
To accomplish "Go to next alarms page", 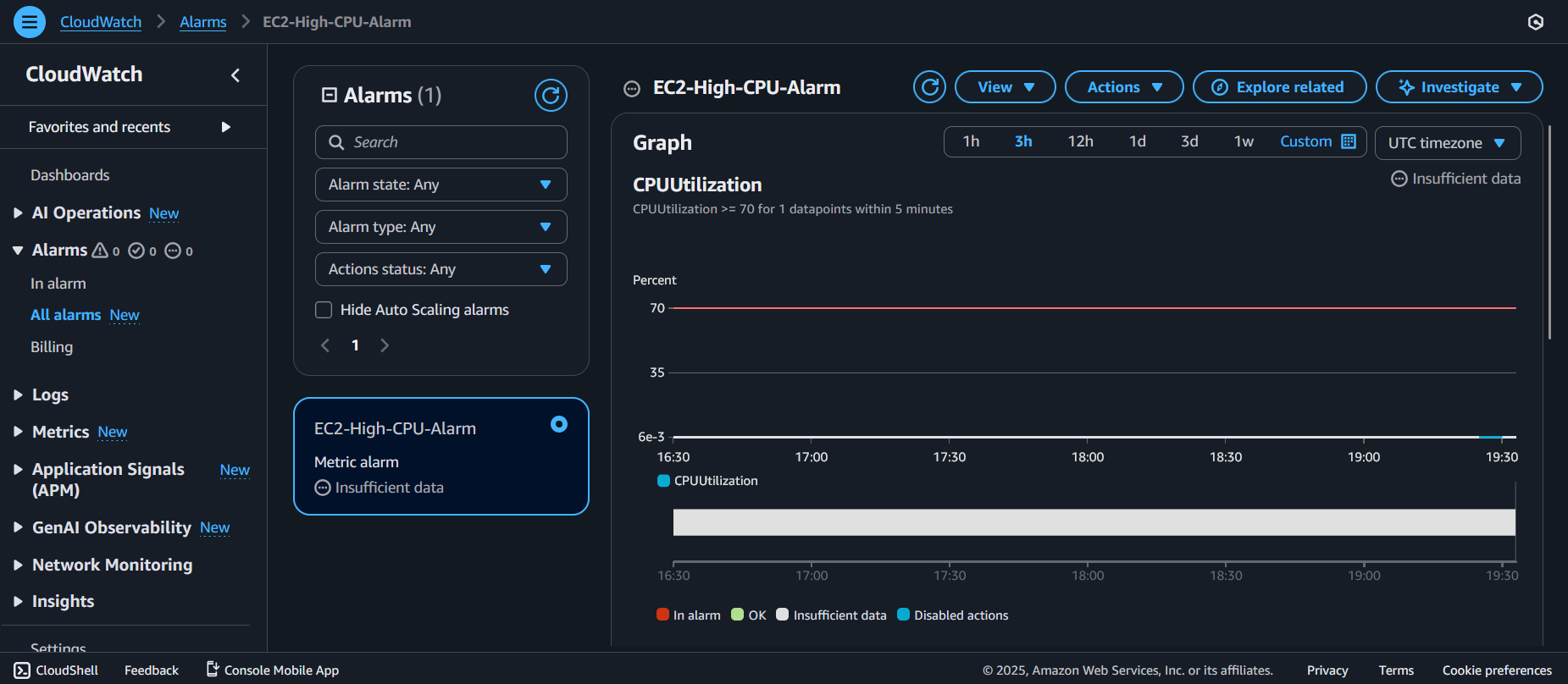I will coord(385,345).
